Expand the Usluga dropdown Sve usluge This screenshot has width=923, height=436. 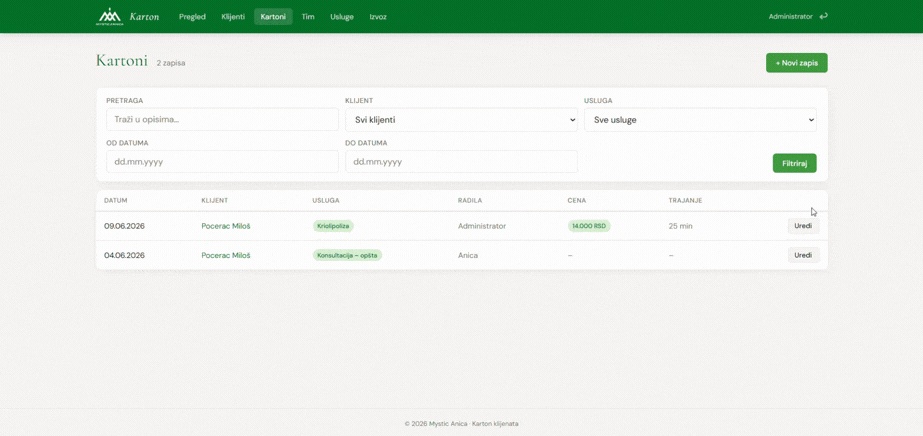[x=700, y=119]
